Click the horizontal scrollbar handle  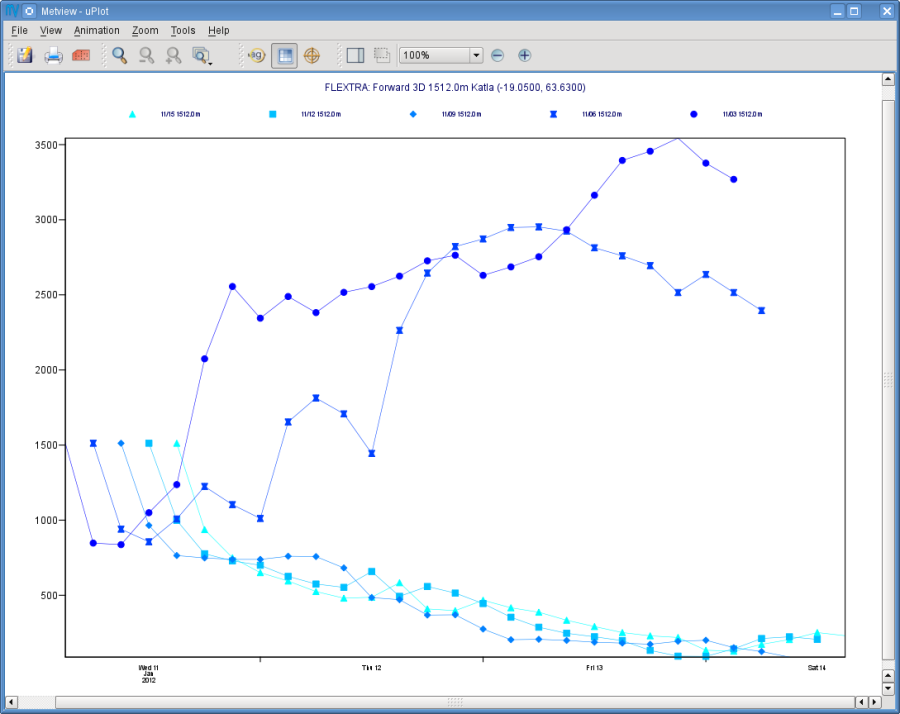(455, 702)
